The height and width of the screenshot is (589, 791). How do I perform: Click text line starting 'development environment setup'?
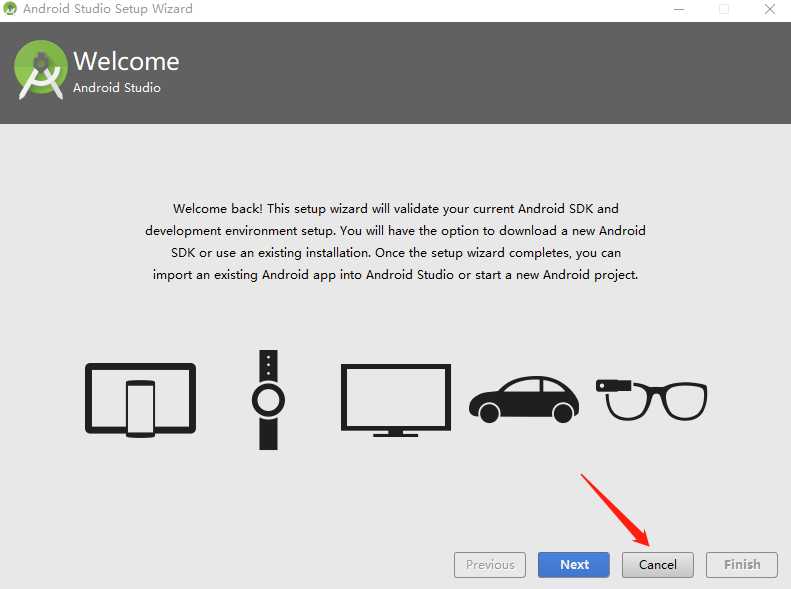click(x=396, y=231)
